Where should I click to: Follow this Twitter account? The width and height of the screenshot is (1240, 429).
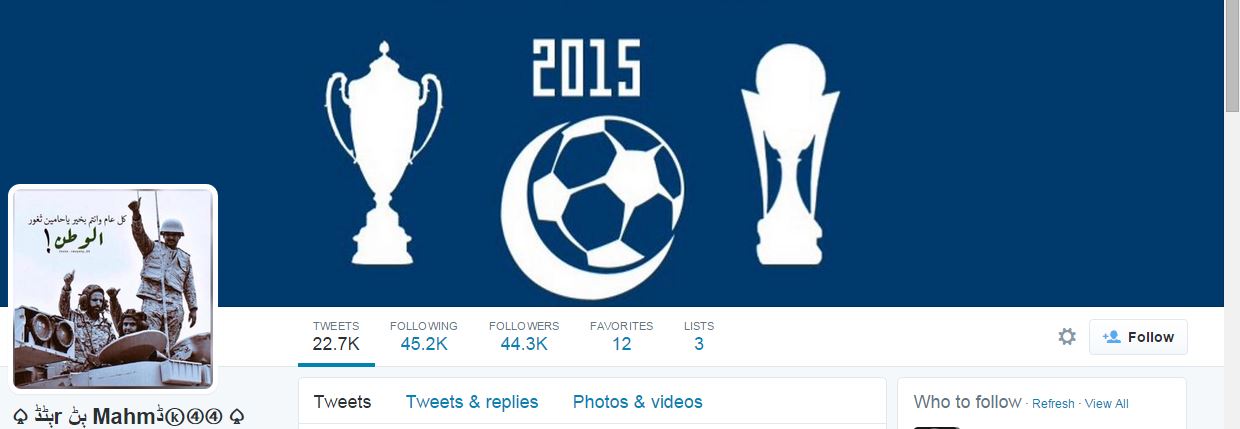pos(1138,337)
